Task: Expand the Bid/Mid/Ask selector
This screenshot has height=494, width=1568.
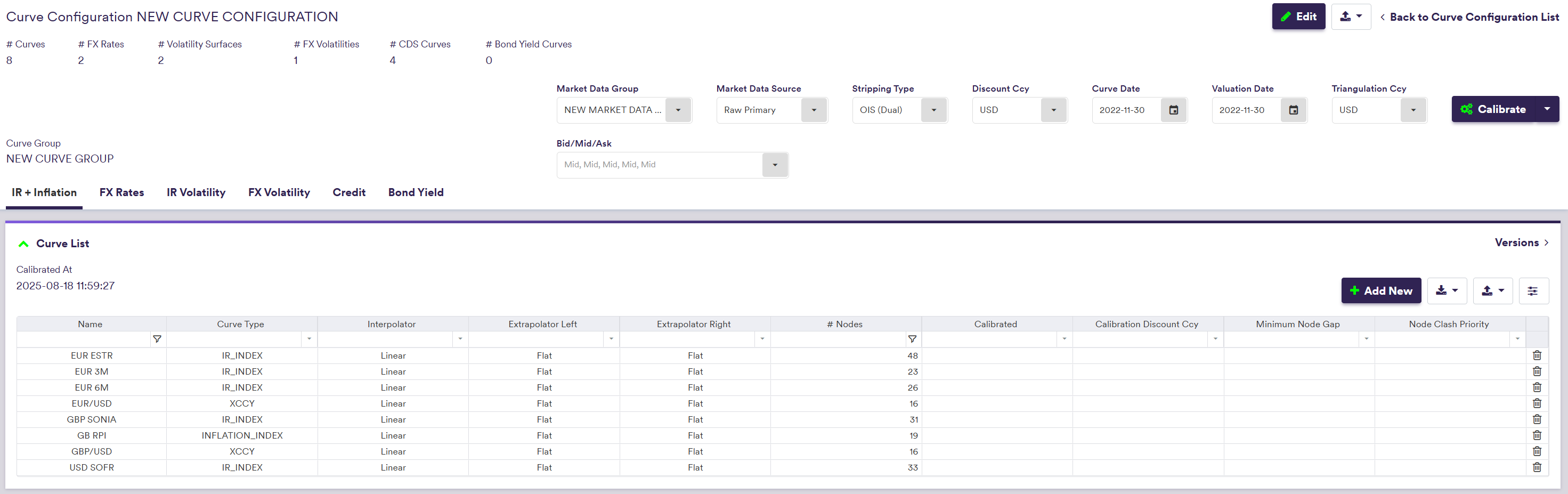Action: click(x=774, y=165)
